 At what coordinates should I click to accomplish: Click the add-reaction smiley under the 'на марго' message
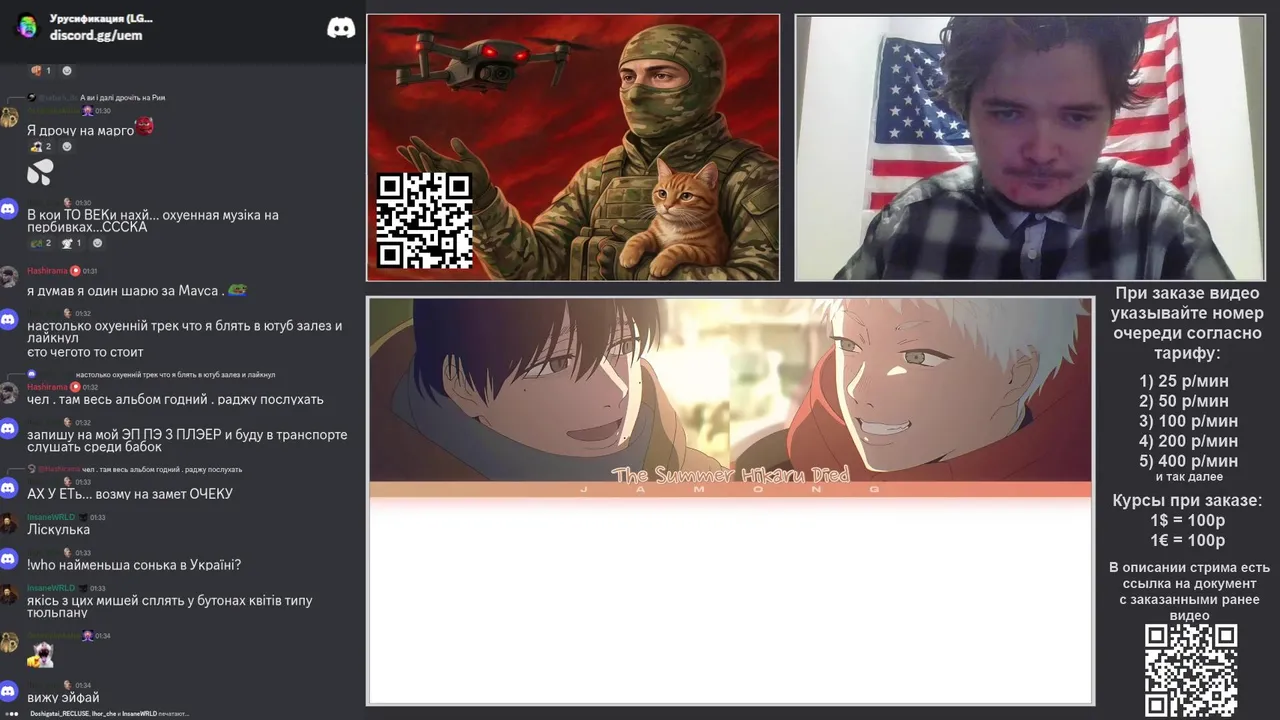[67, 147]
